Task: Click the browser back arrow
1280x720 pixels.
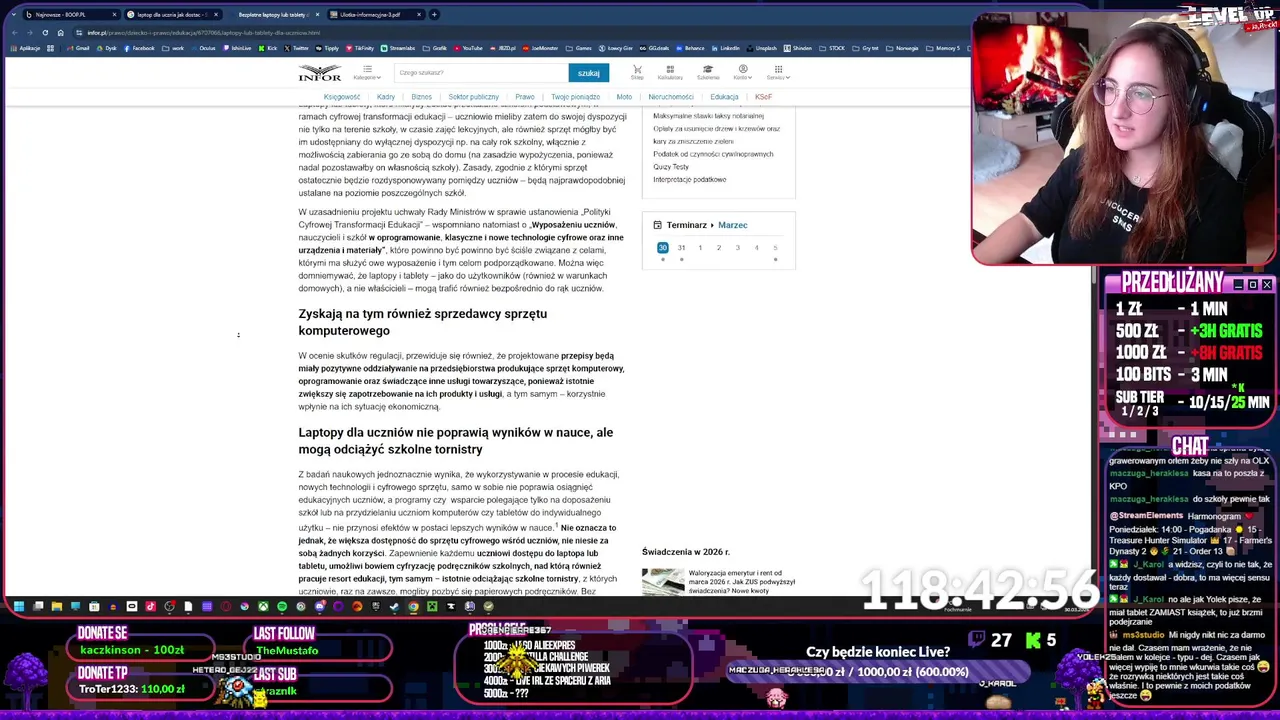Action: coord(14,32)
